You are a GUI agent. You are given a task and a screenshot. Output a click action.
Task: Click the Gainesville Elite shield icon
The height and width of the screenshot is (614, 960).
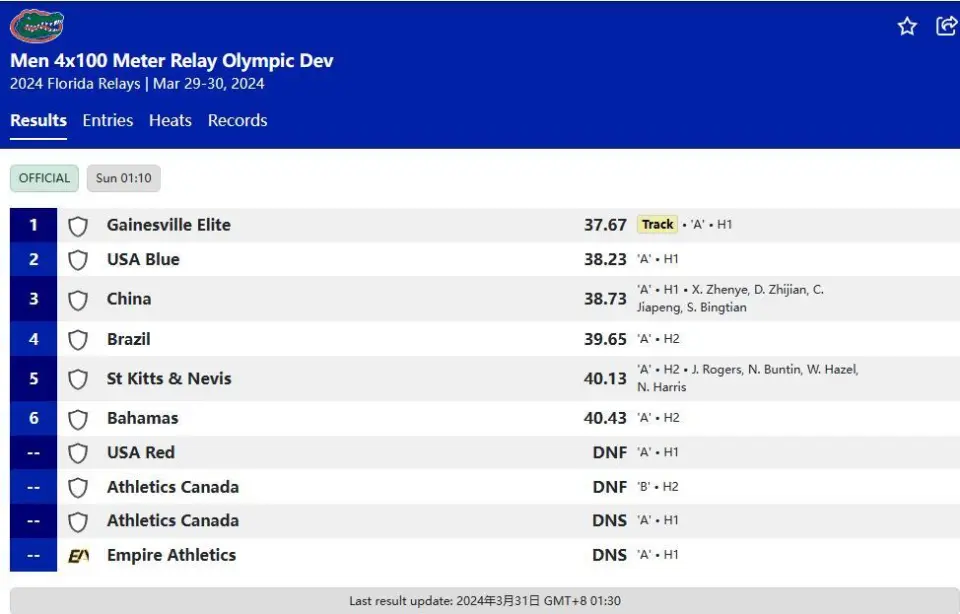point(78,226)
